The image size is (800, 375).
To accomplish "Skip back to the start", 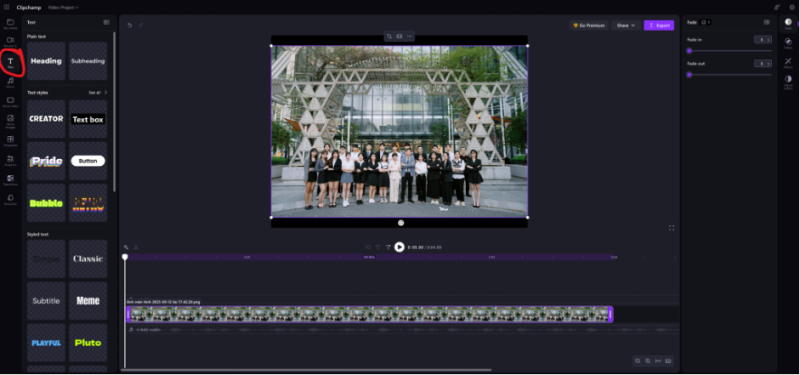I will [x=367, y=247].
